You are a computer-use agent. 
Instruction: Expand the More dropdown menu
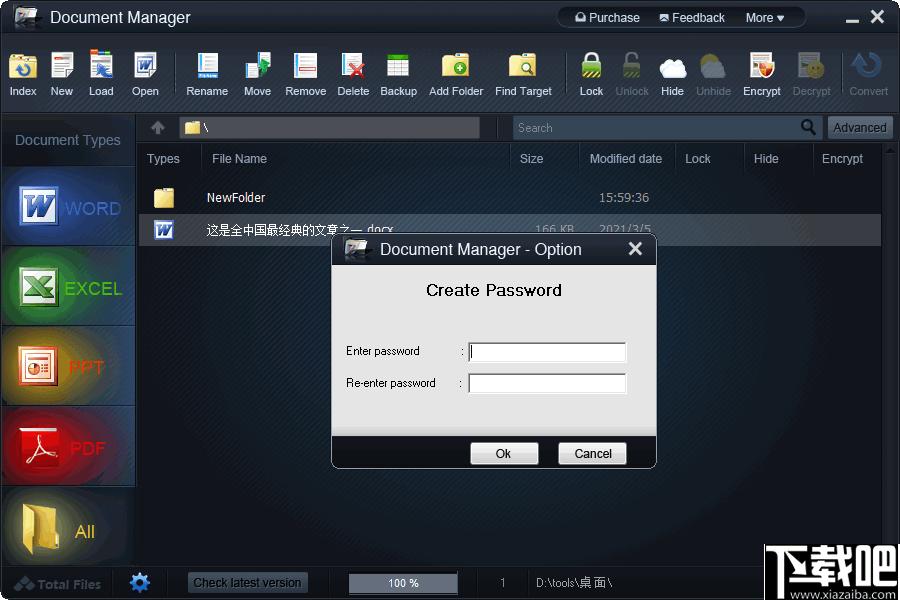pyautogui.click(x=764, y=18)
